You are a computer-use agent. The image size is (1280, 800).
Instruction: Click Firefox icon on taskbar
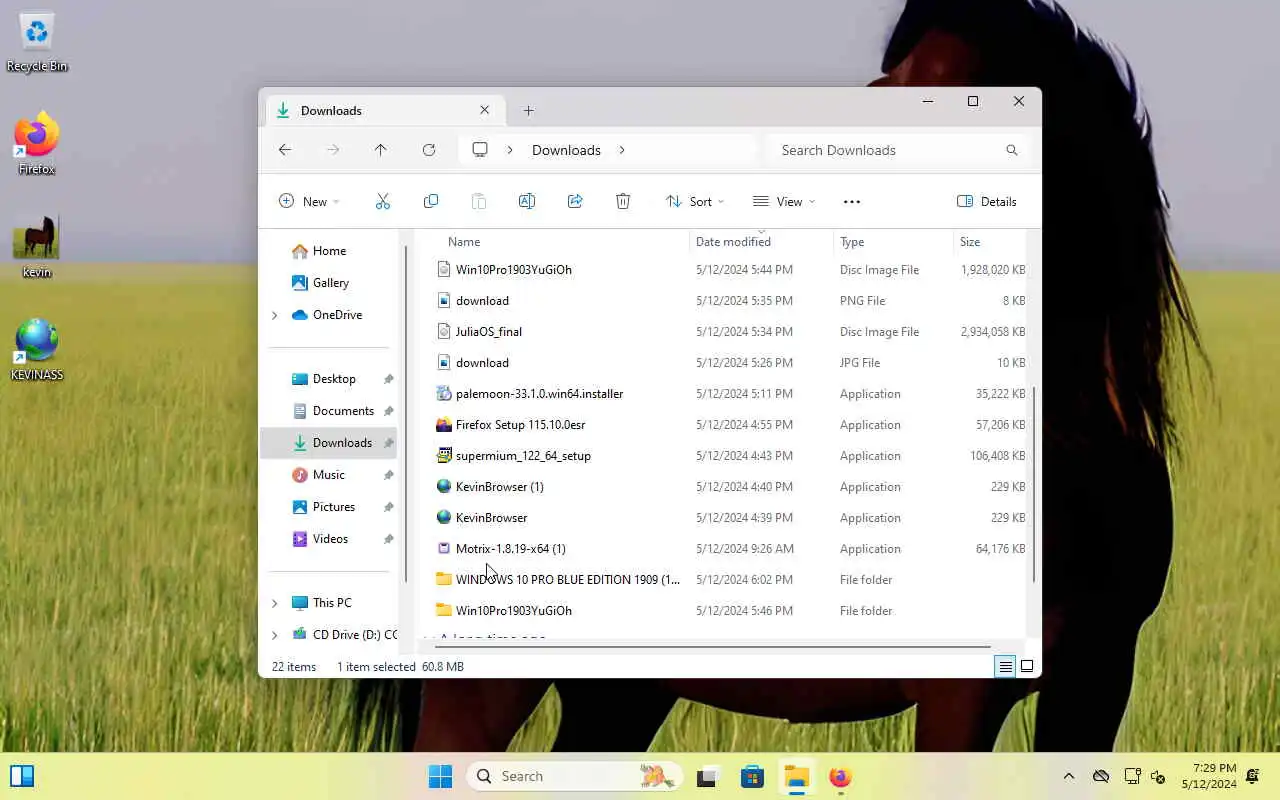840,776
